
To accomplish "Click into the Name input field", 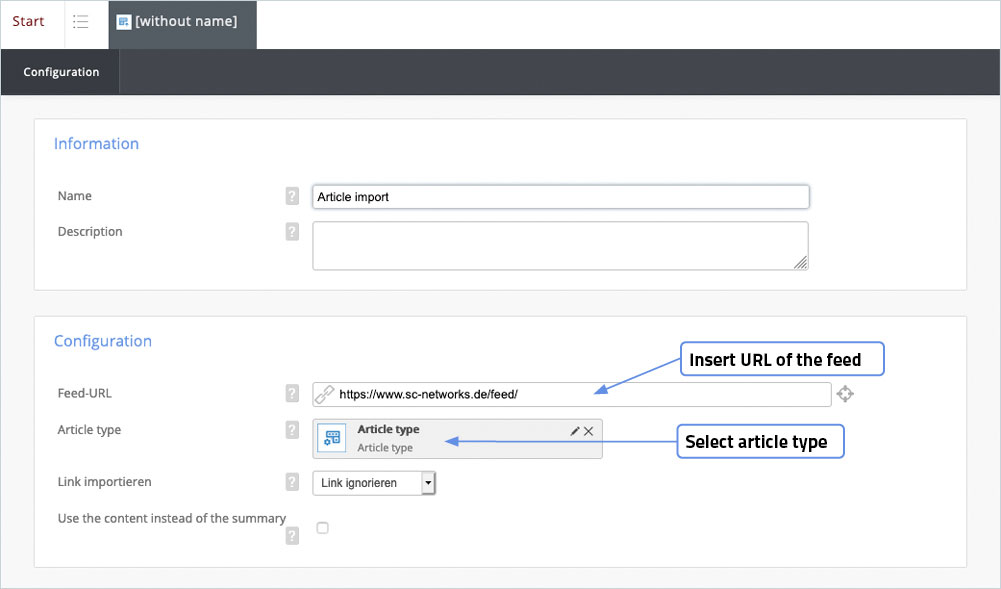I will pyautogui.click(x=561, y=197).
